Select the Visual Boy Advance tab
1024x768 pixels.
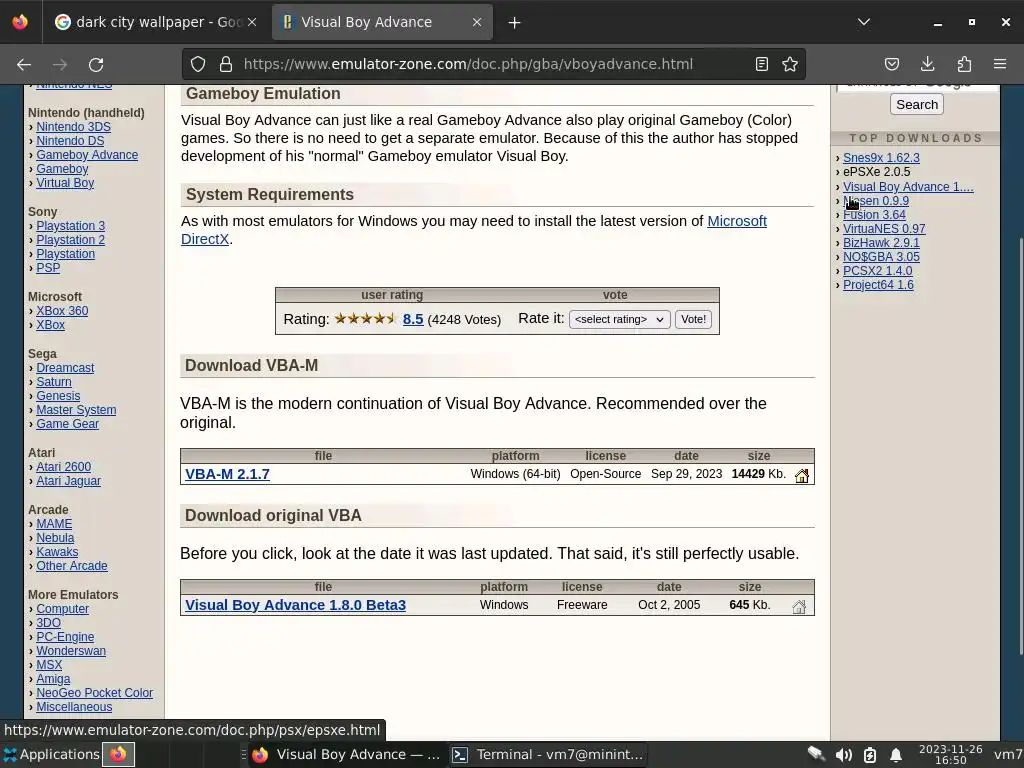point(382,22)
